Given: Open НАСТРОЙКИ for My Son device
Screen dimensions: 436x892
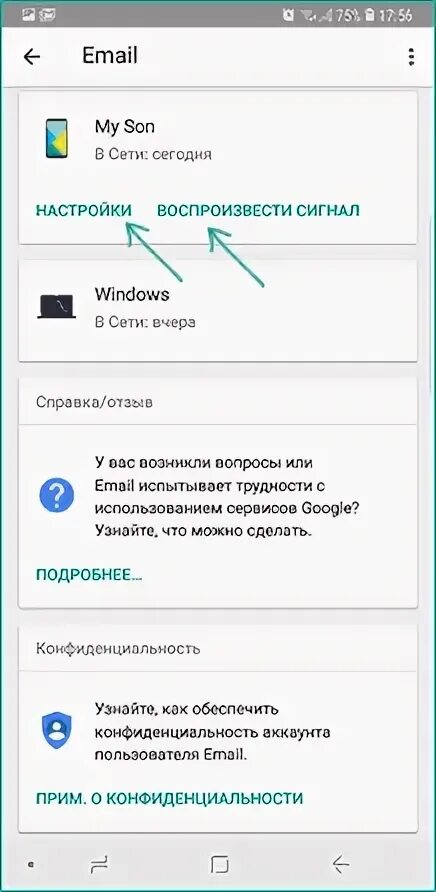Looking at the screenshot, I should tap(84, 210).
